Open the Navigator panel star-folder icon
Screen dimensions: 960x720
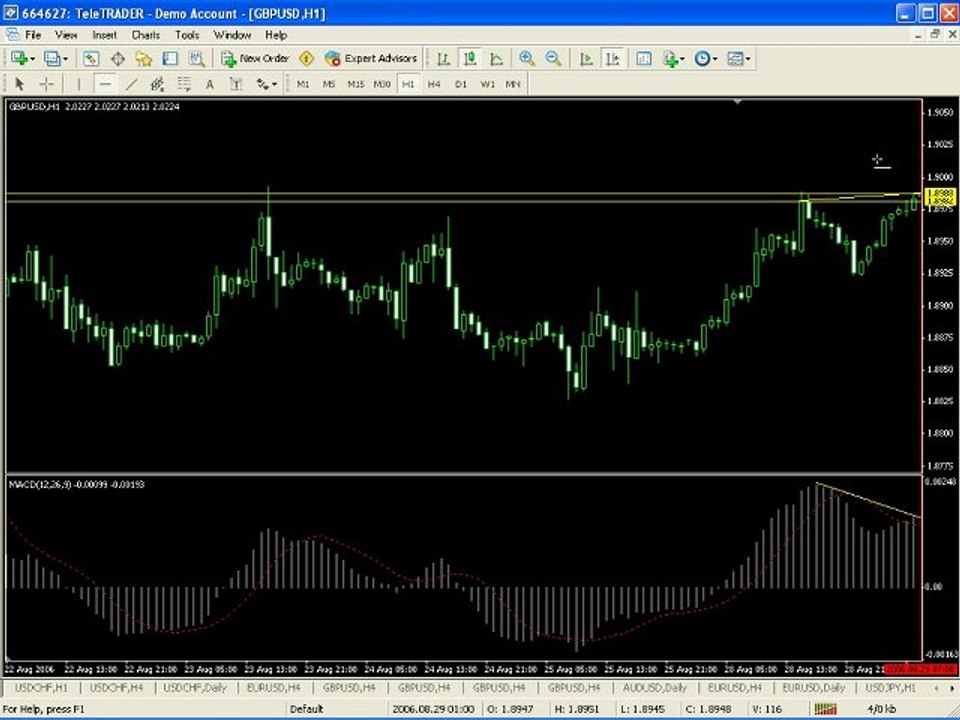(144, 59)
